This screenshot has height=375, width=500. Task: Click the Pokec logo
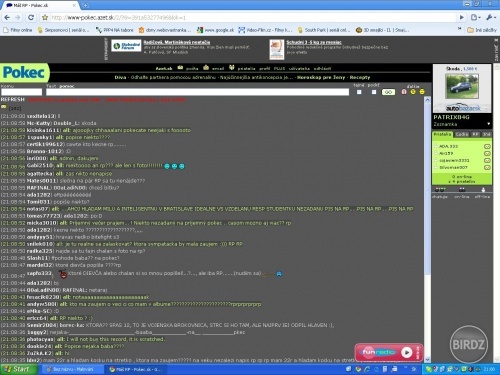(x=24, y=72)
